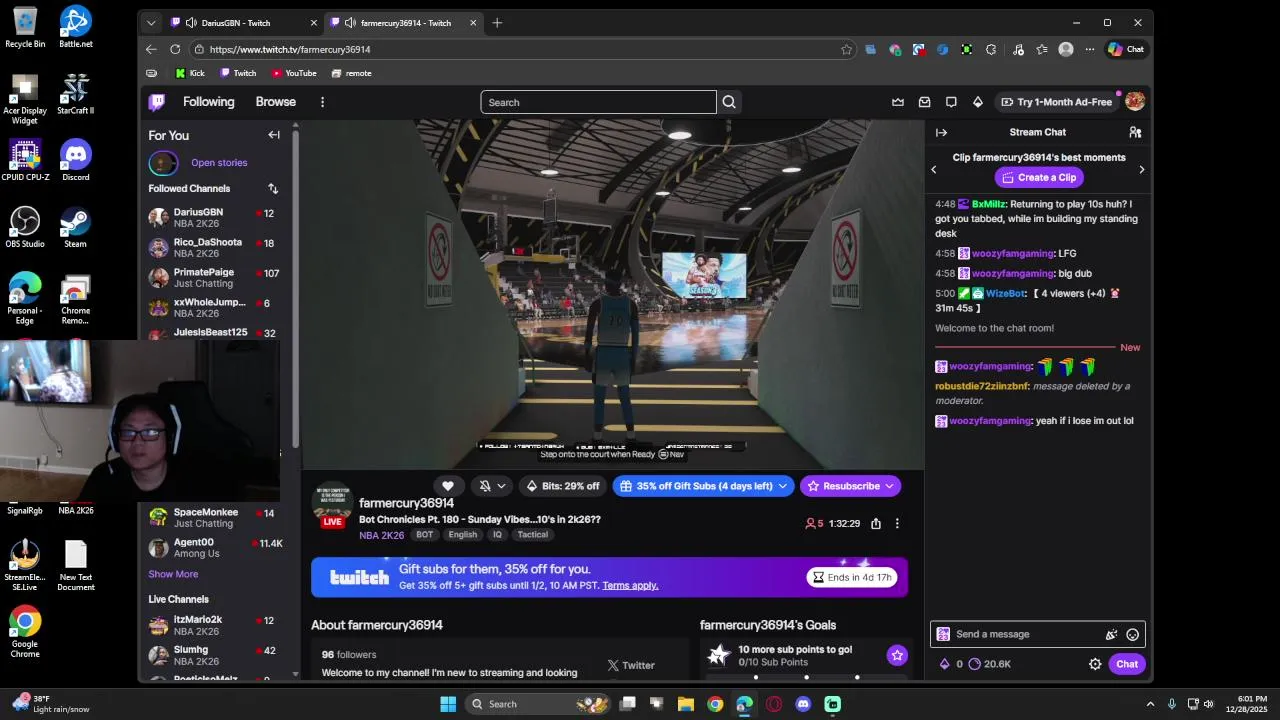This screenshot has width=1280, height=720.
Task: Collapse the stream chat panel
Action: 941,132
